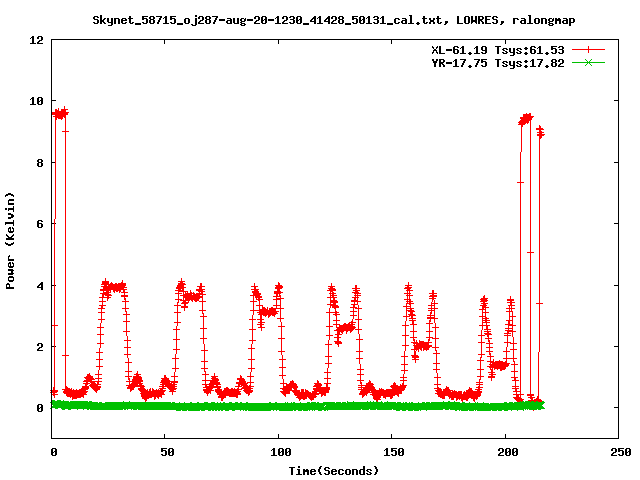Click y-axis tick label 2
640x480 pixels.
pos(40,347)
